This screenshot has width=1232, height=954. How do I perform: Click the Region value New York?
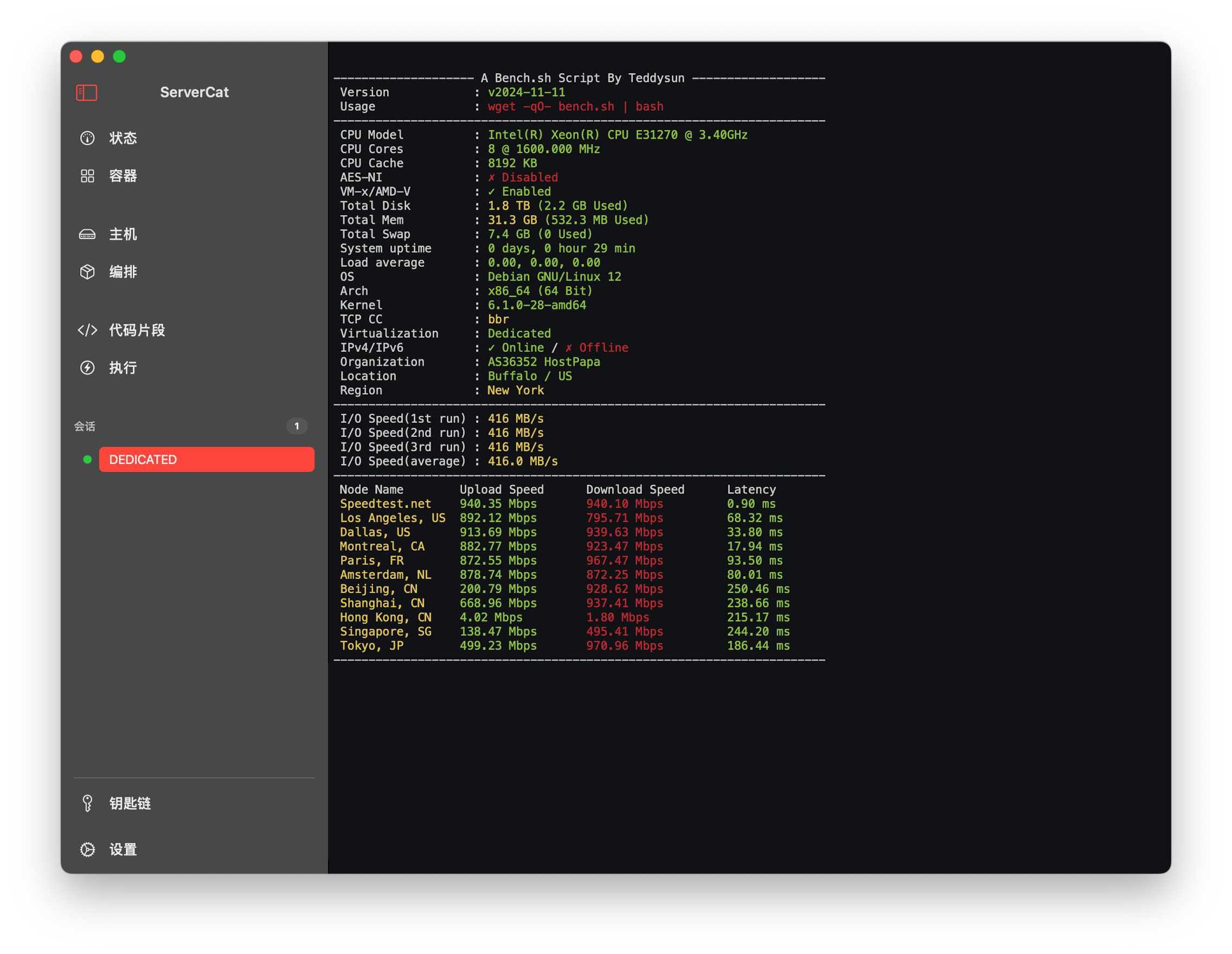click(516, 390)
